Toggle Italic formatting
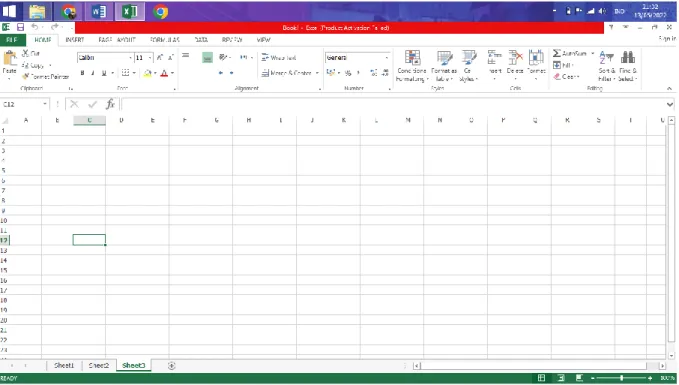This screenshot has width=679, height=385. 93,73
